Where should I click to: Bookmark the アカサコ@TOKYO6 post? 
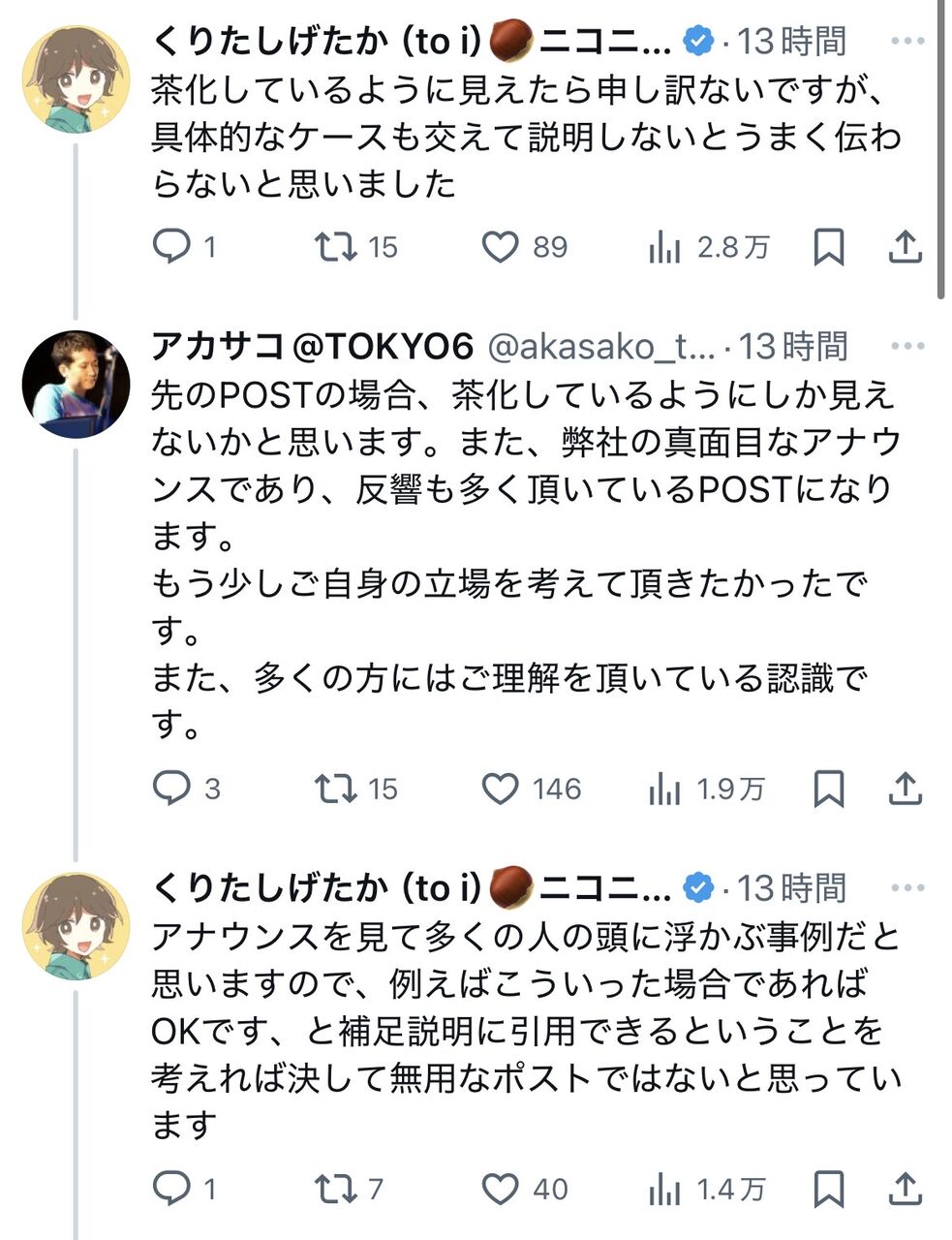[x=828, y=790]
